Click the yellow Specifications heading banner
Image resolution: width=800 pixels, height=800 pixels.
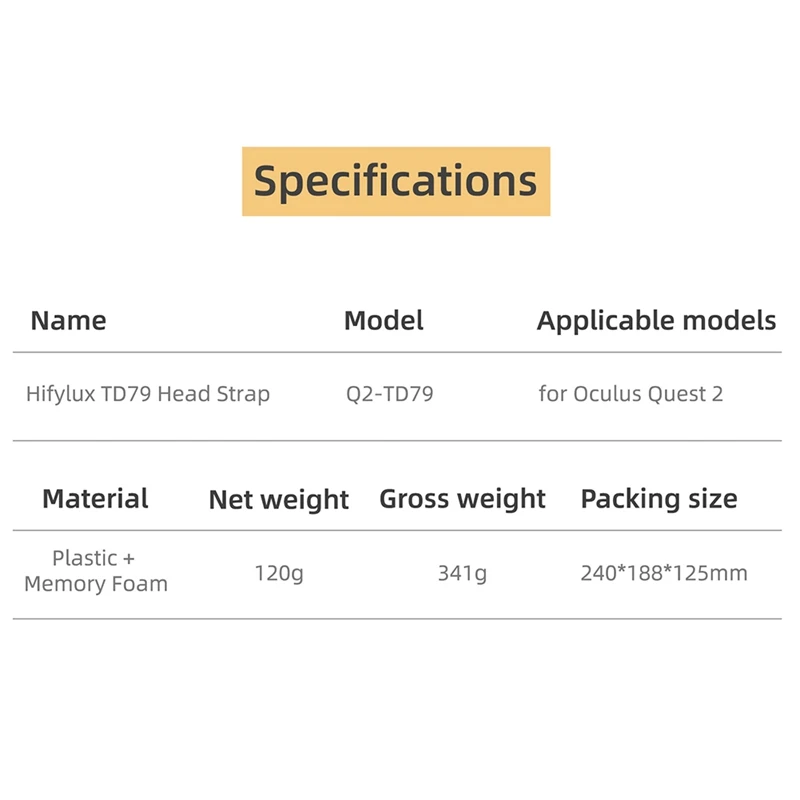[396, 181]
